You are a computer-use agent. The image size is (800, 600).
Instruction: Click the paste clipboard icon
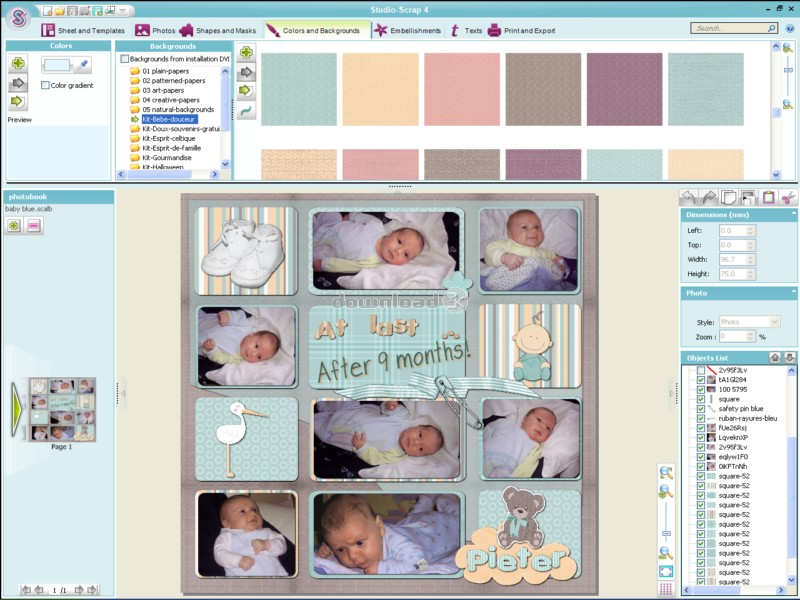point(768,197)
